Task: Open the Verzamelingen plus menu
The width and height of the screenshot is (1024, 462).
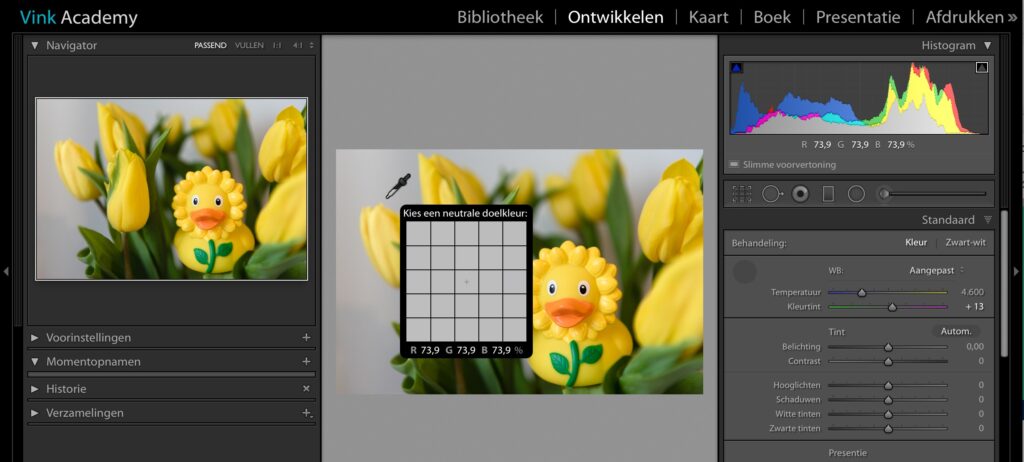Action: point(306,413)
